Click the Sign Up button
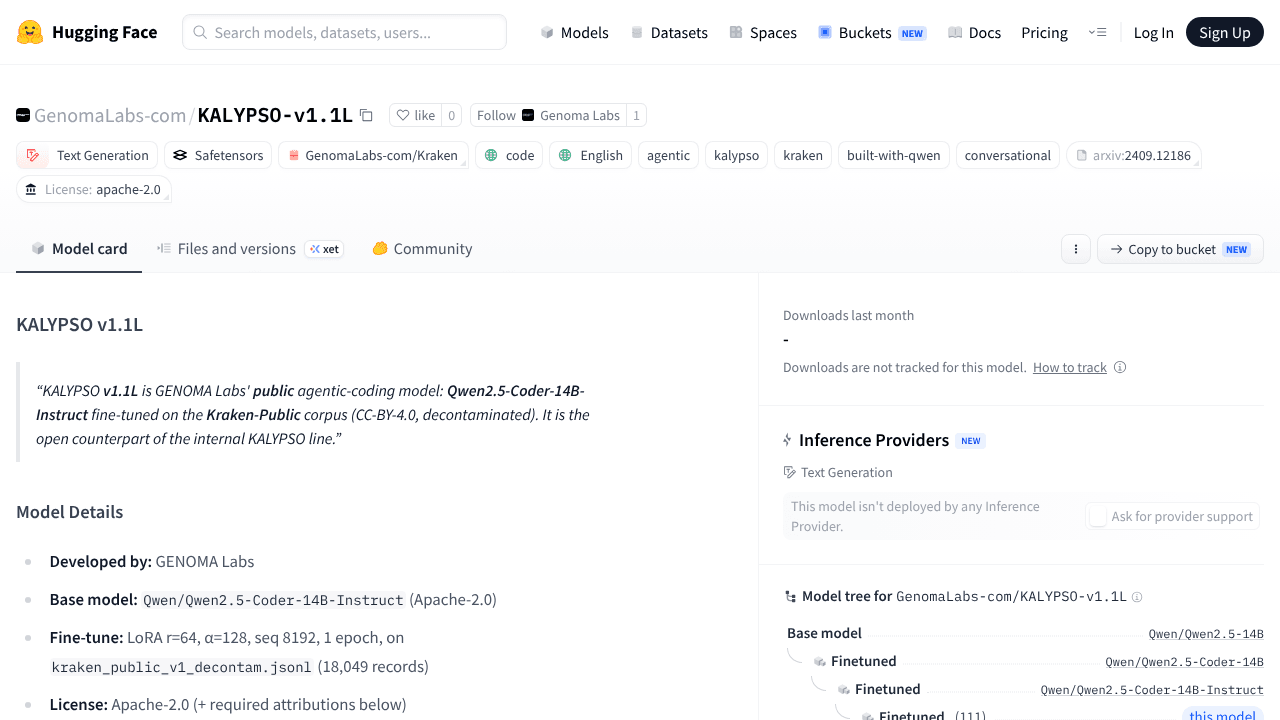This screenshot has height=720, width=1280. point(1225,32)
